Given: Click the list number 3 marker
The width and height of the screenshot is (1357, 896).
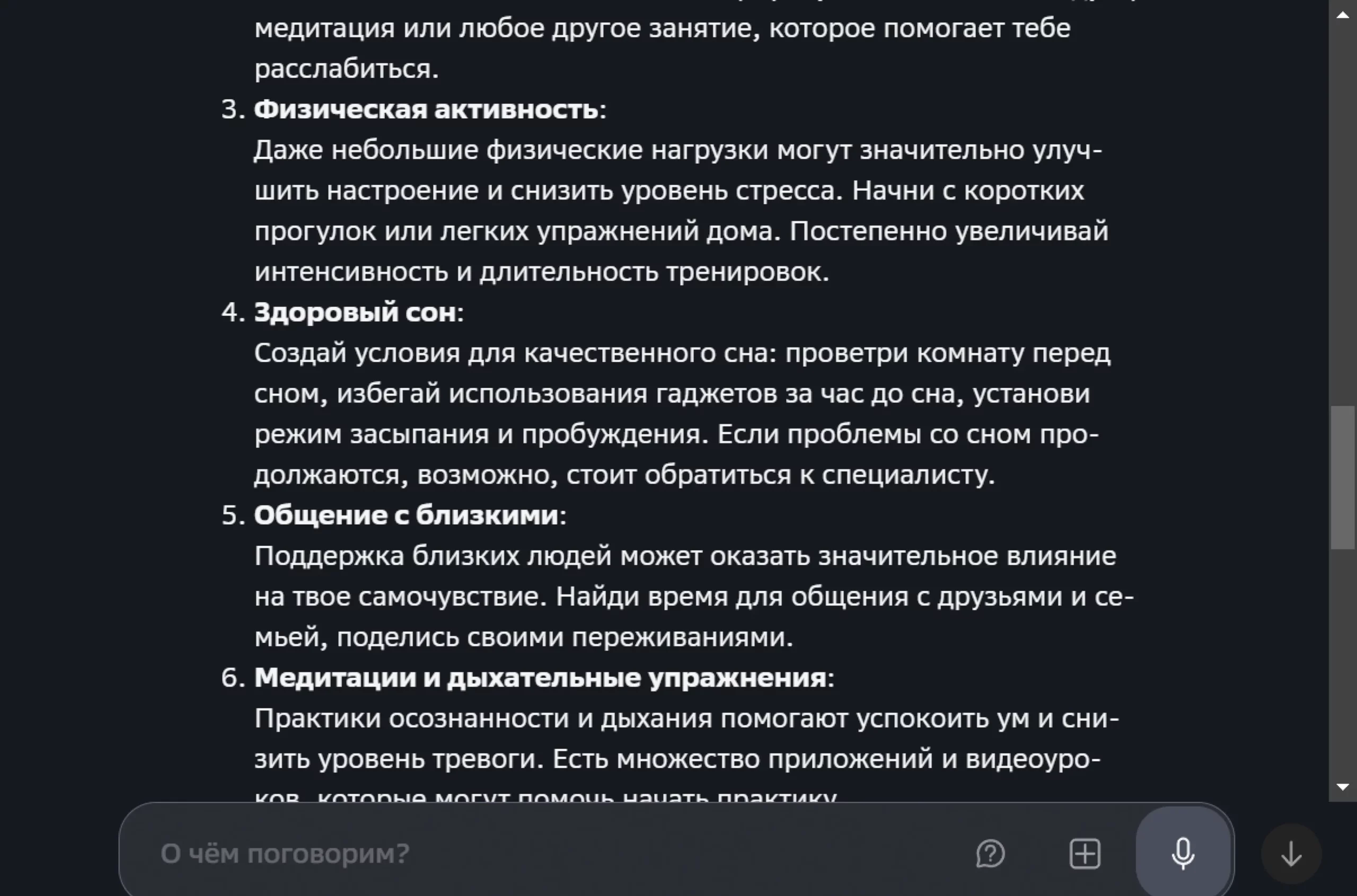Looking at the screenshot, I should click(232, 109).
